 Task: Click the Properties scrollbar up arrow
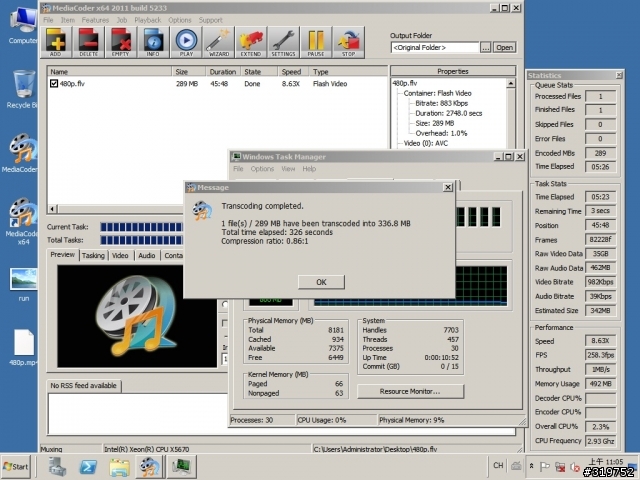(511, 83)
